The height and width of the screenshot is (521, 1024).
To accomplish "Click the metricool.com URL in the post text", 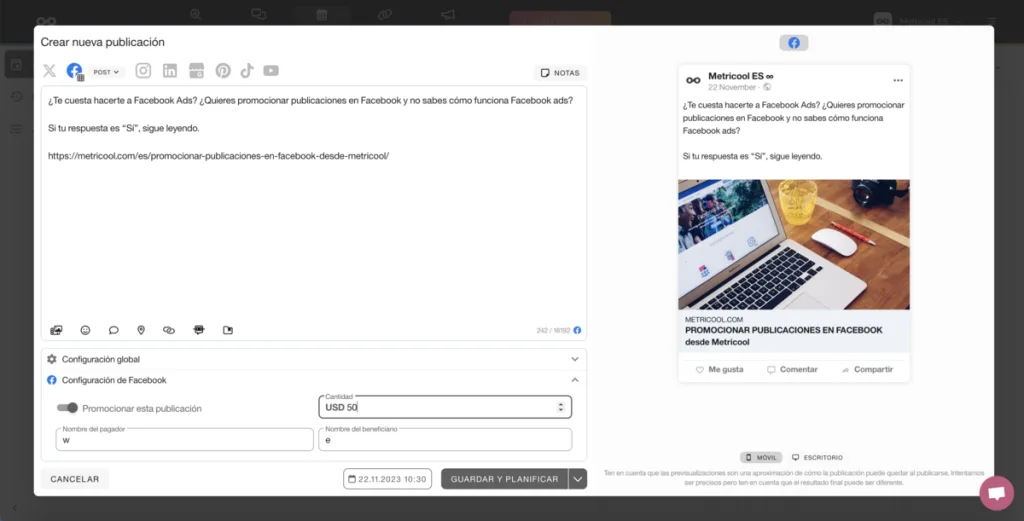I will (218, 156).
